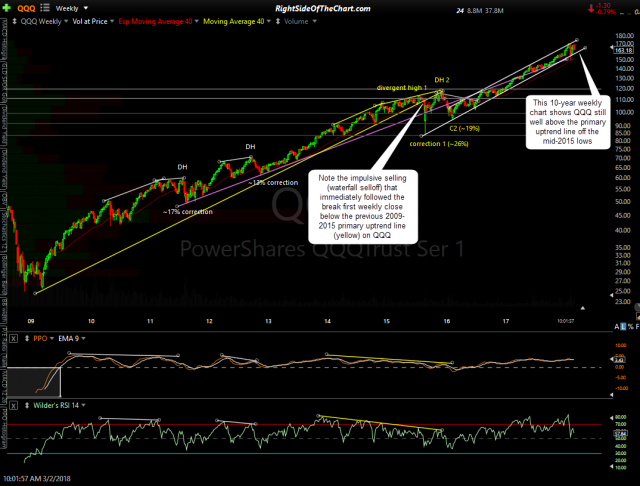The image size is (640, 486).
Task: Click the 'divergent high 1' label
Action: [x=402, y=88]
